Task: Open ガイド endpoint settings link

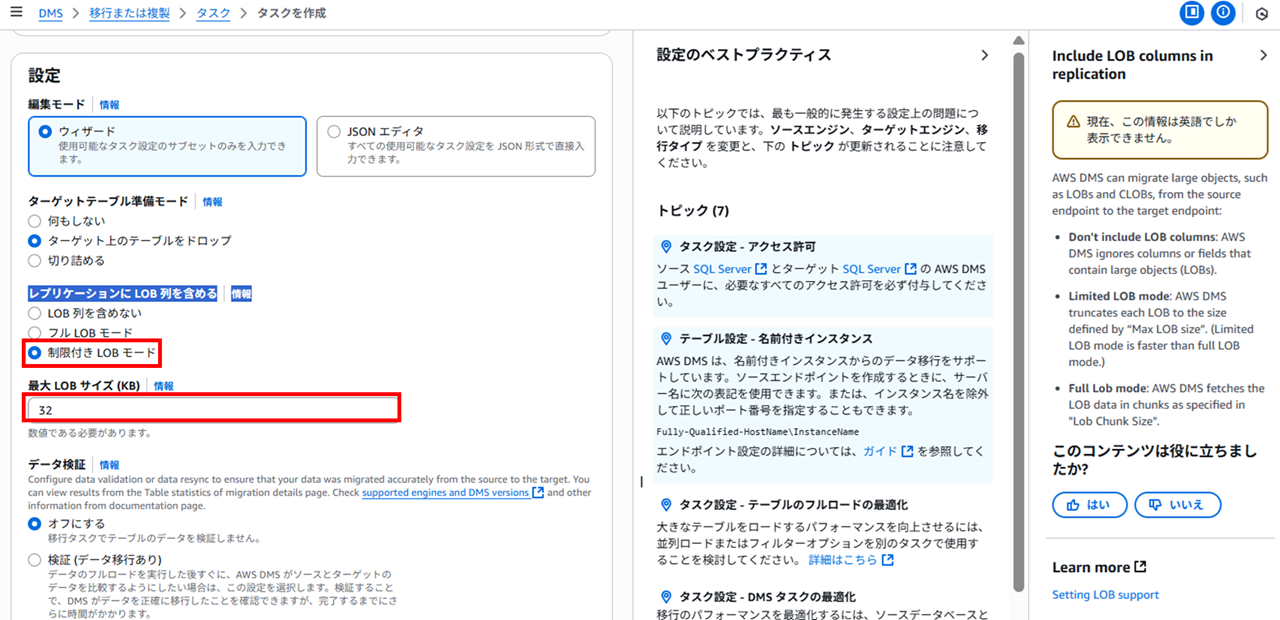Action: point(880,451)
